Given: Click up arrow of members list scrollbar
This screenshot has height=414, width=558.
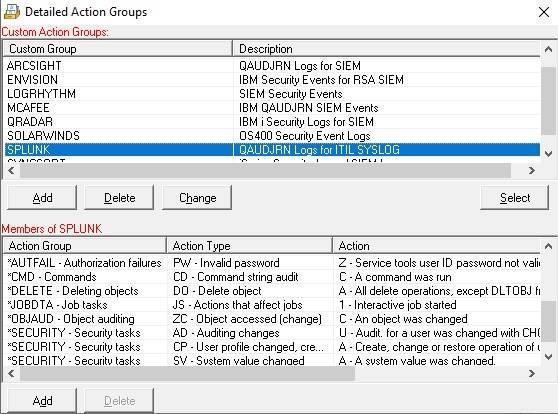Looking at the screenshot, I should (548, 246).
